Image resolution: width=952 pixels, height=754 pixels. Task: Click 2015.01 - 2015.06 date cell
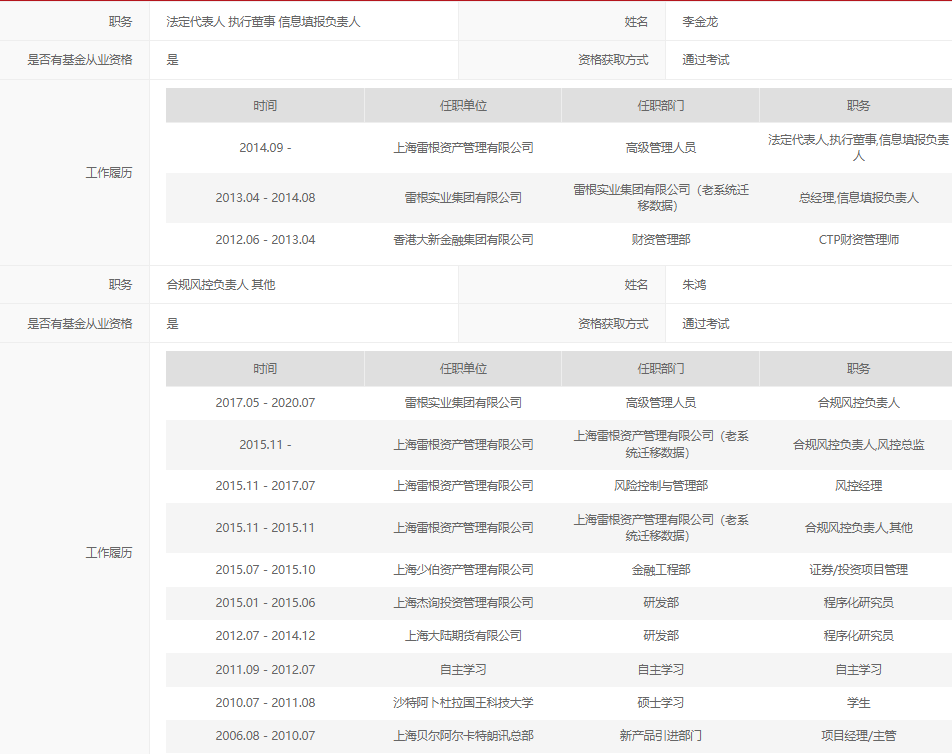click(265, 603)
